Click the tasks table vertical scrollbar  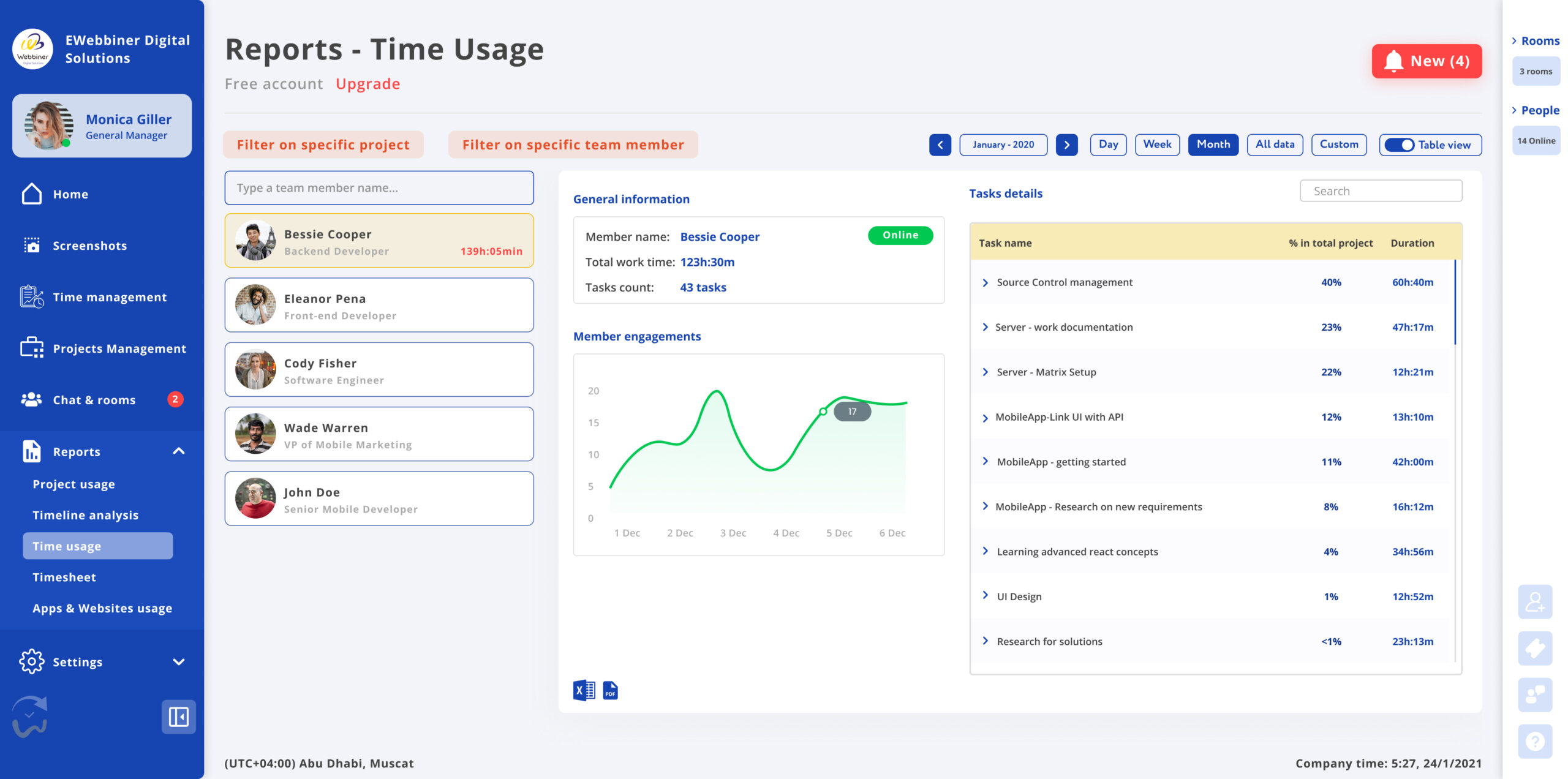click(1455, 303)
